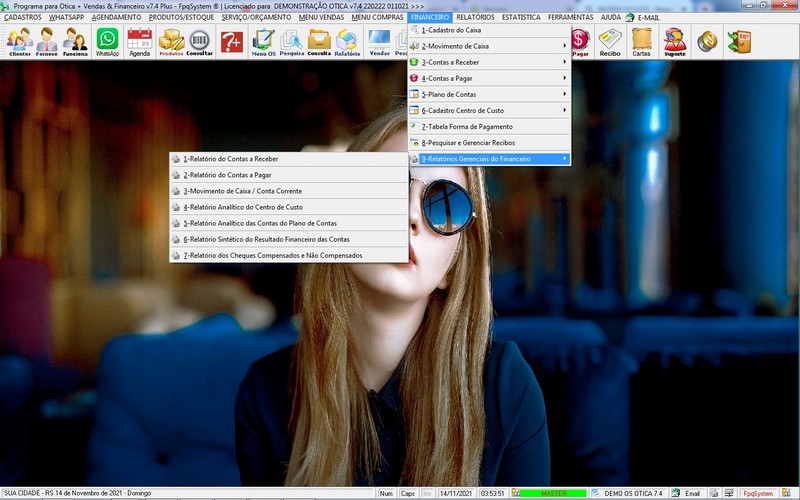Click the Produtos boxes icon
The width and height of the screenshot is (800, 500).
[x=172, y=42]
